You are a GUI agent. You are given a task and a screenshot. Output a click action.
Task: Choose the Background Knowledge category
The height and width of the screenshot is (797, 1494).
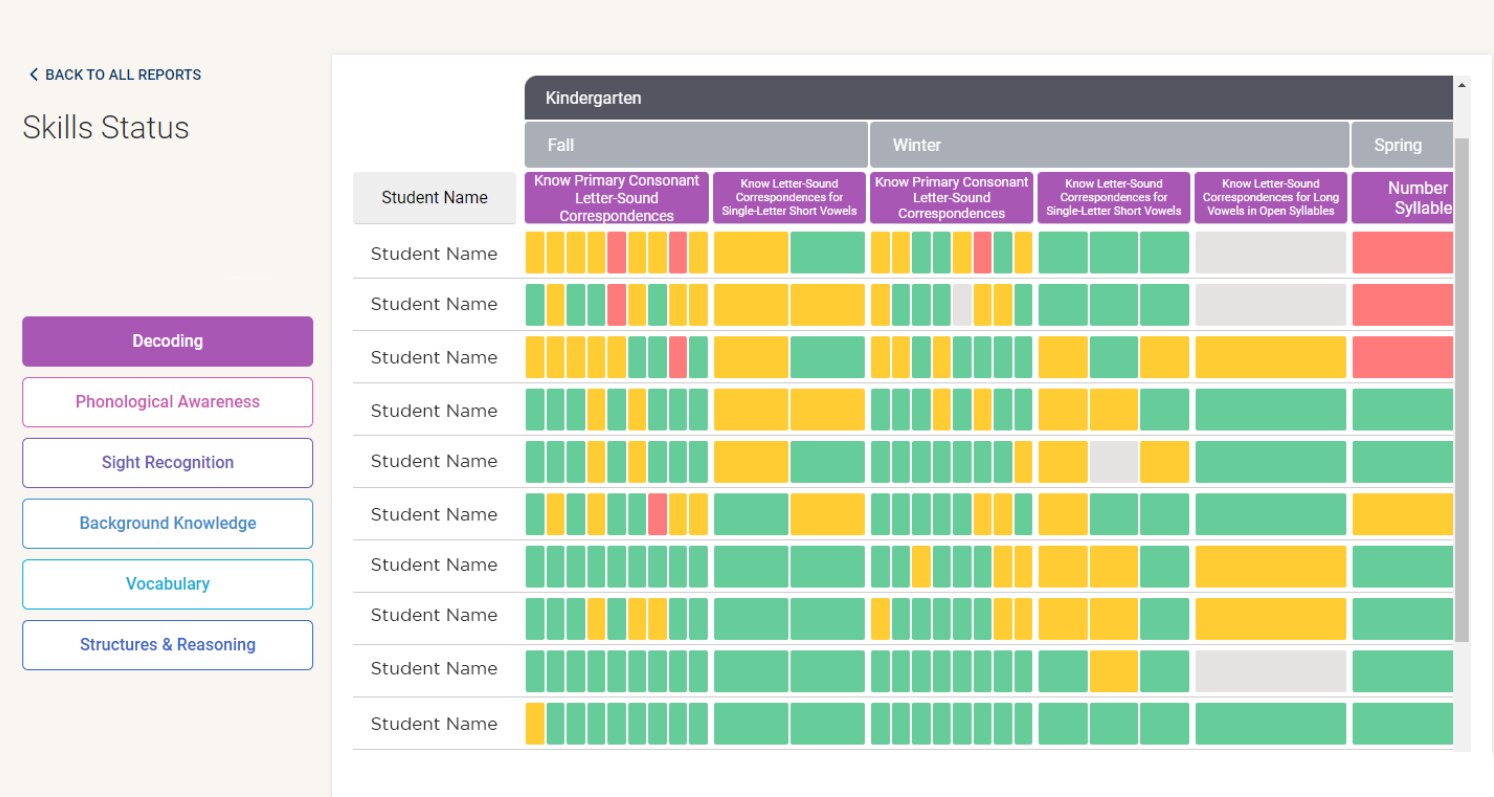167,523
